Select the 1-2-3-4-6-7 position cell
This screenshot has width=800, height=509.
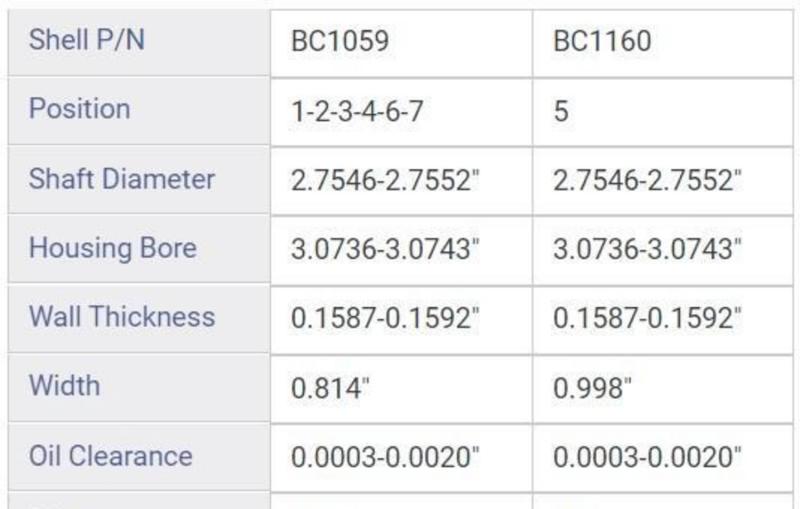[x=357, y=110]
